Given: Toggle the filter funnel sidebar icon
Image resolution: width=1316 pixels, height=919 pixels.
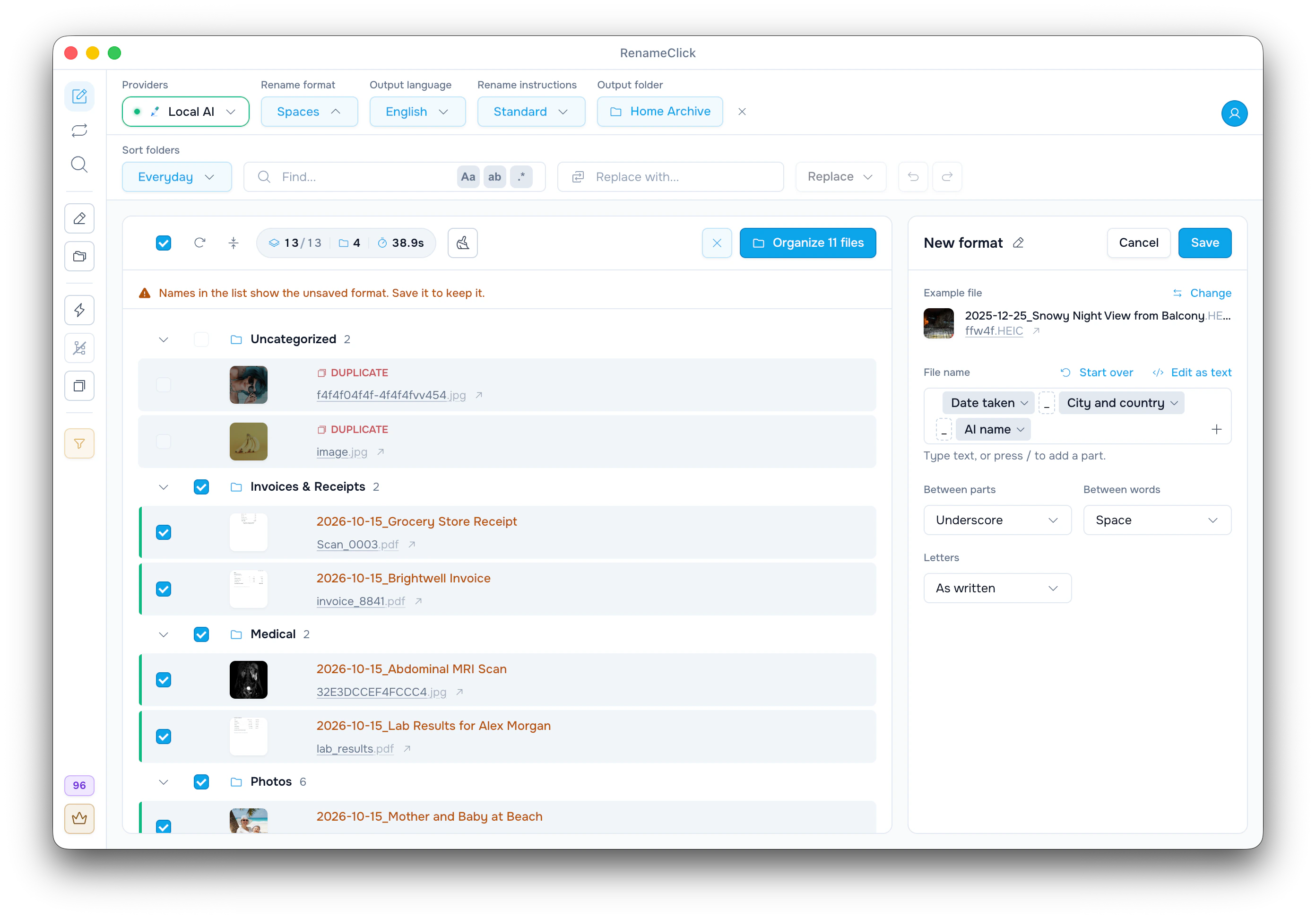Looking at the screenshot, I should [x=79, y=444].
